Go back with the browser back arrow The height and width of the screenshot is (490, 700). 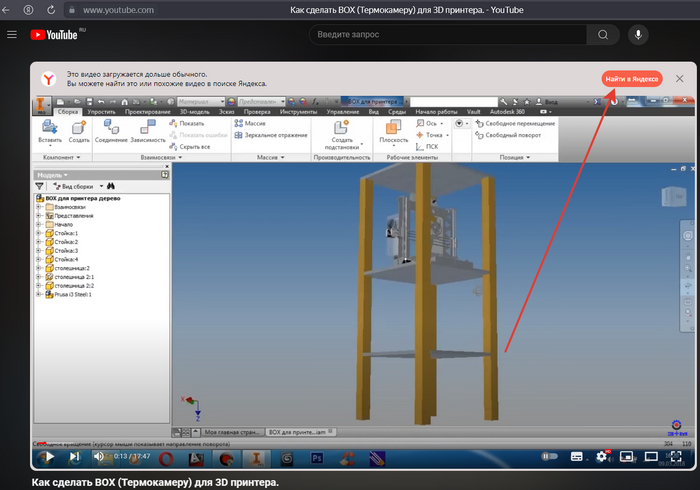(6, 10)
